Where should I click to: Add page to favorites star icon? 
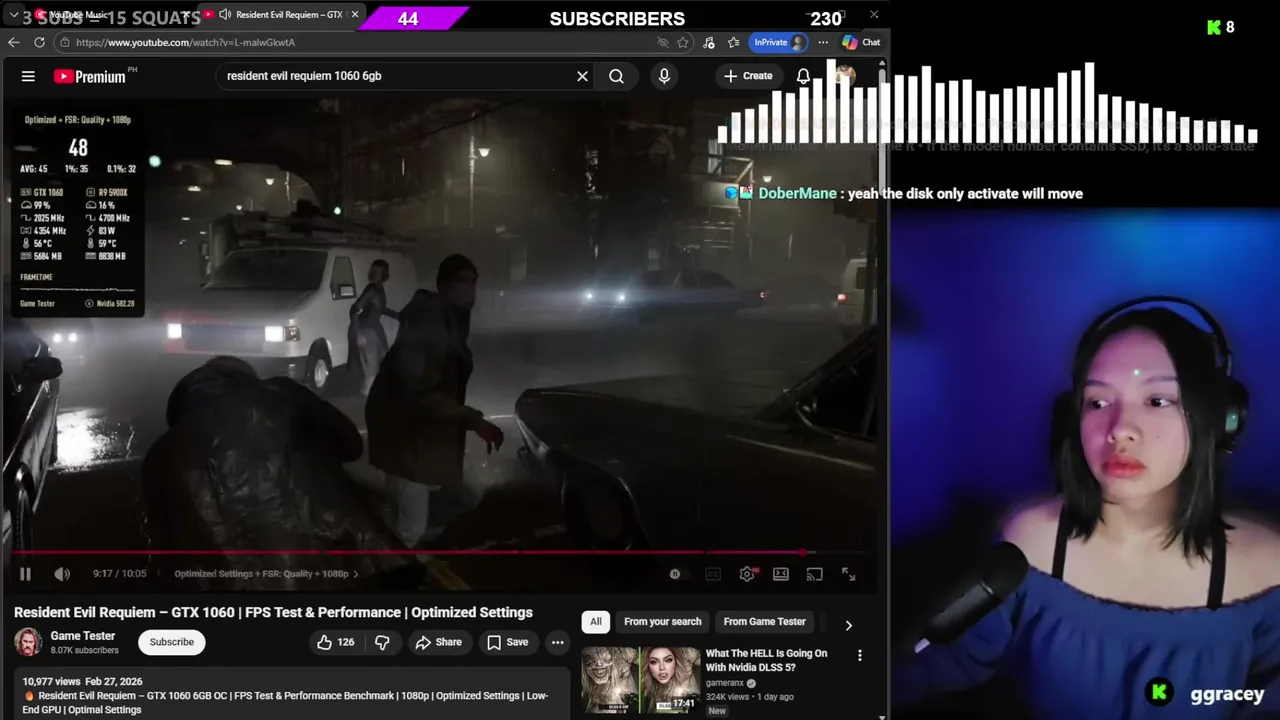point(683,42)
